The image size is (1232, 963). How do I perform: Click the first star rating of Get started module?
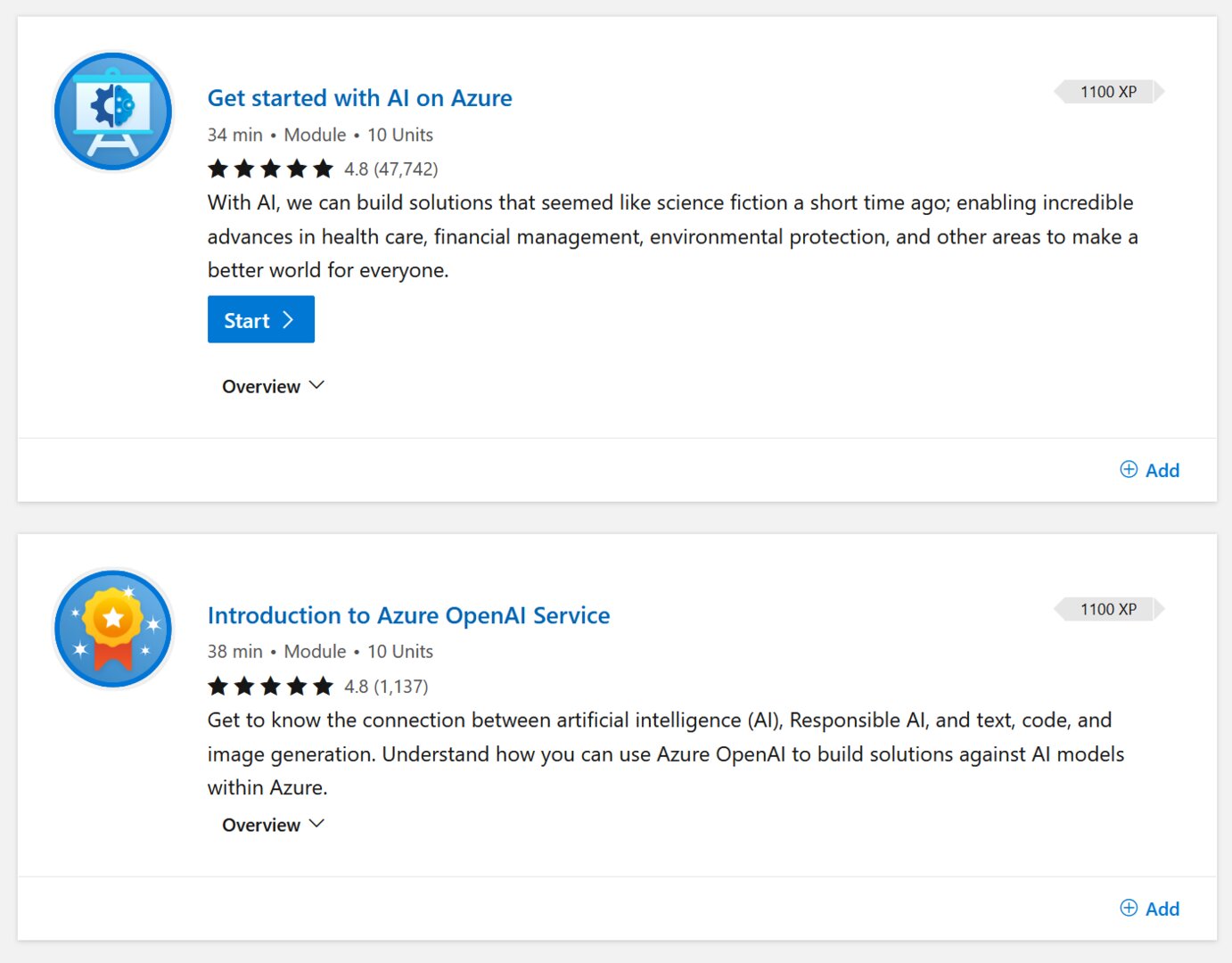tap(218, 168)
